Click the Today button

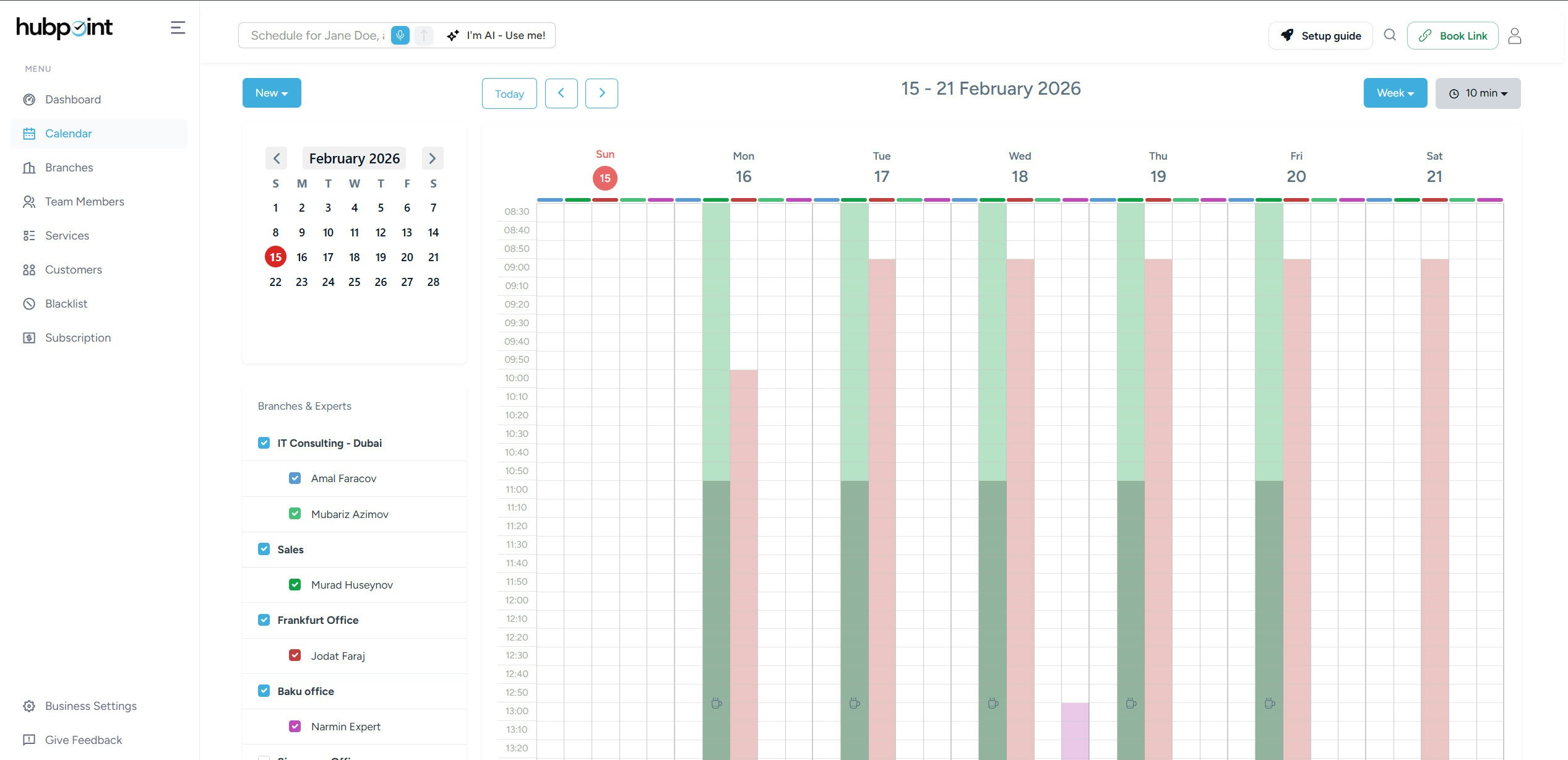point(509,93)
